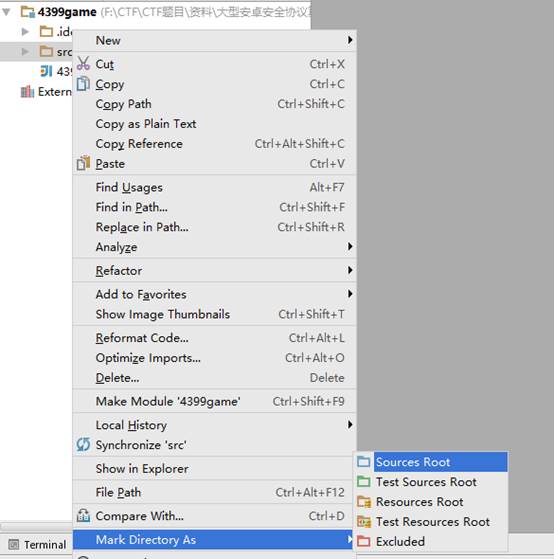Choose the Test Resources Root icon
This screenshot has width=554, height=559.
coord(364,522)
